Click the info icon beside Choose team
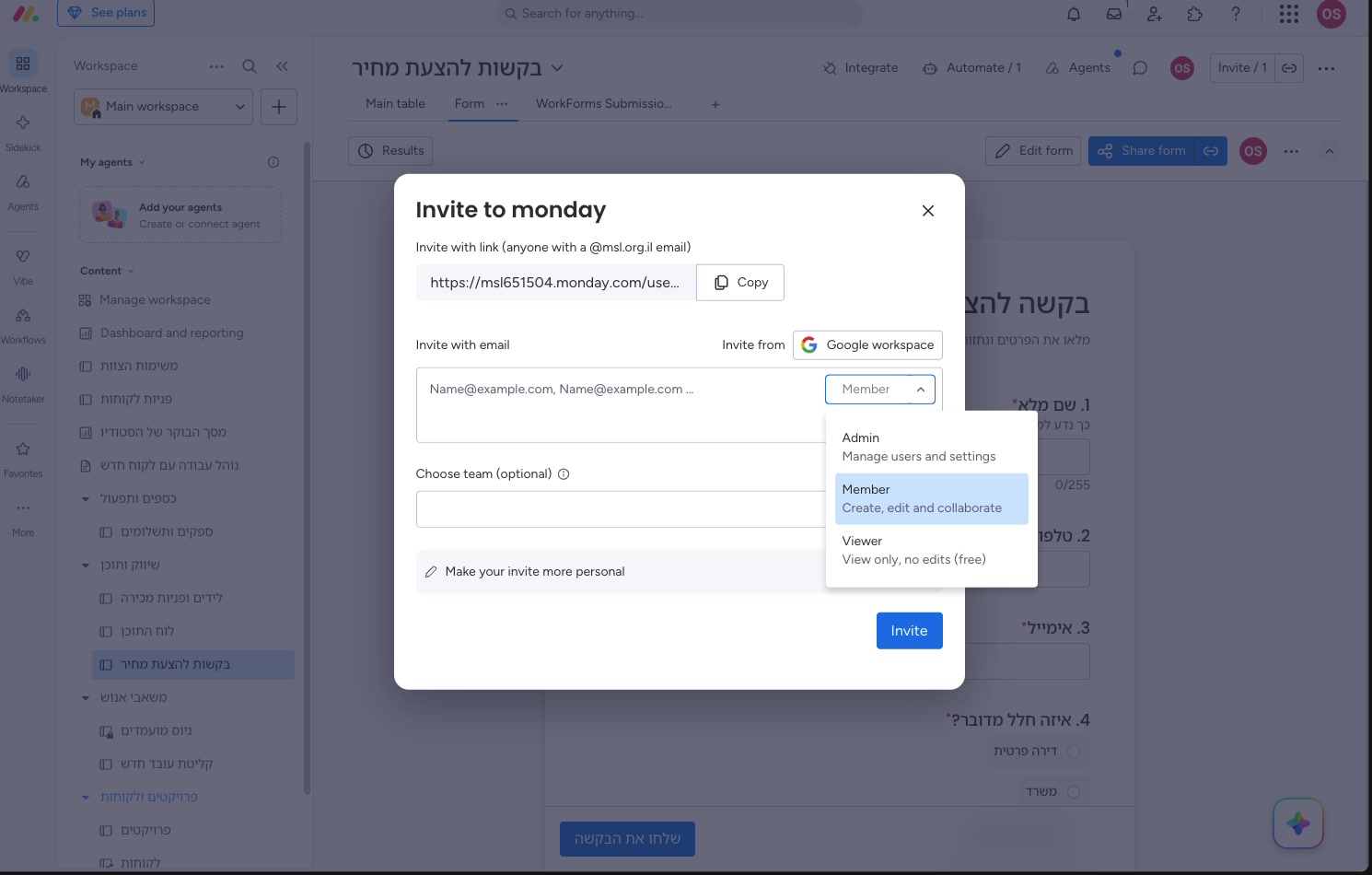1372x875 pixels. 564,474
